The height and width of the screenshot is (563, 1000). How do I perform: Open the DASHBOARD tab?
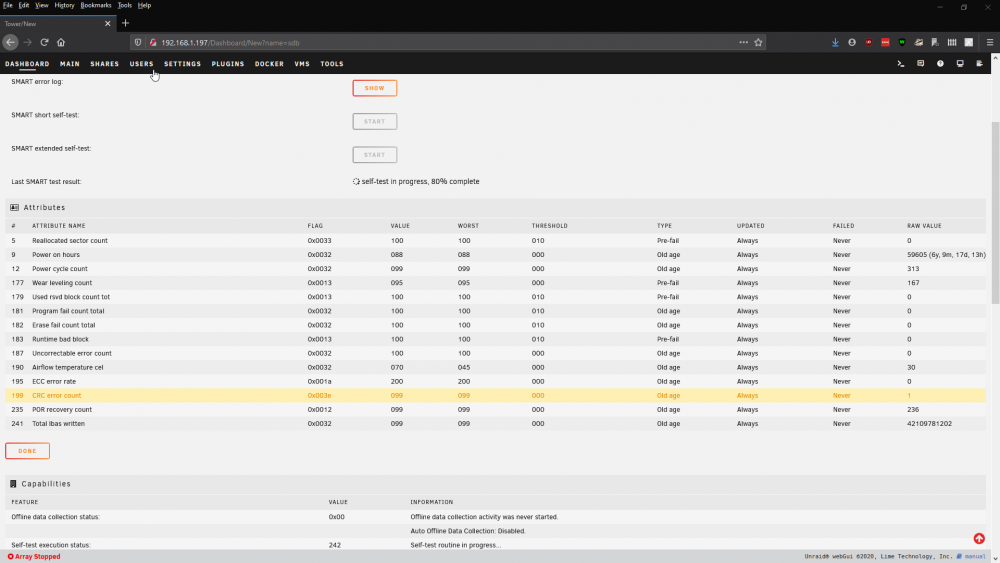[27, 64]
